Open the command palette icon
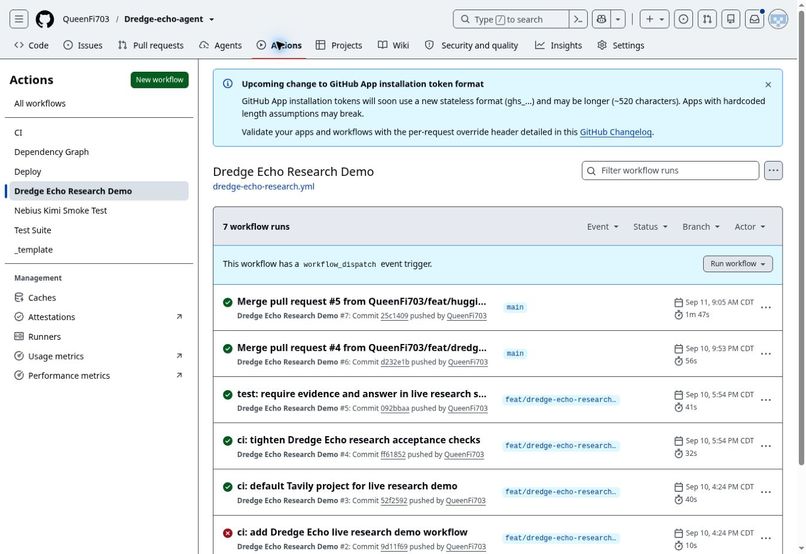Image resolution: width=806 pixels, height=554 pixels. [x=578, y=19]
